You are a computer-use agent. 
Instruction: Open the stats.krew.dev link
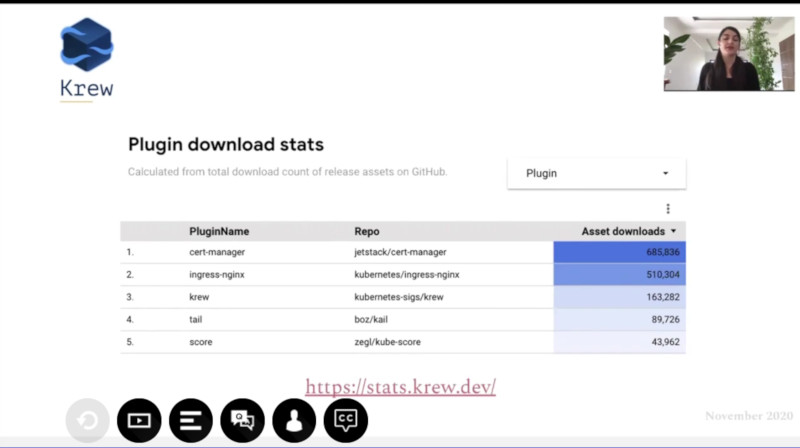click(401, 387)
